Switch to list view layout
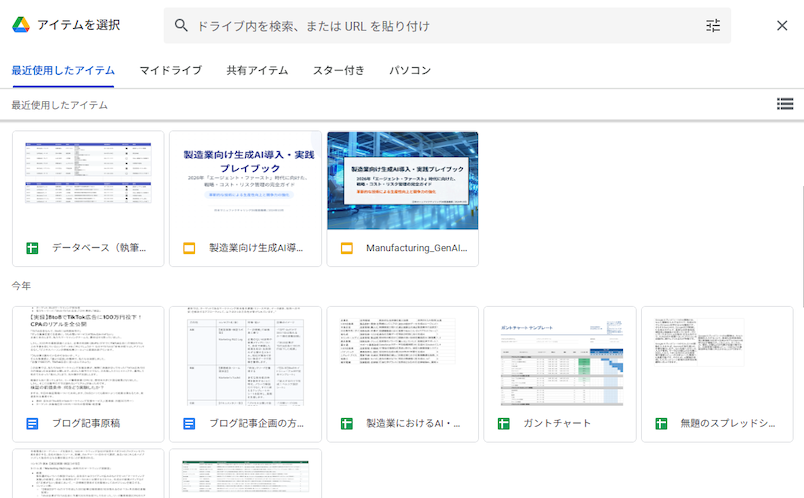Screen dimensions: 804x498 [x=785, y=104]
